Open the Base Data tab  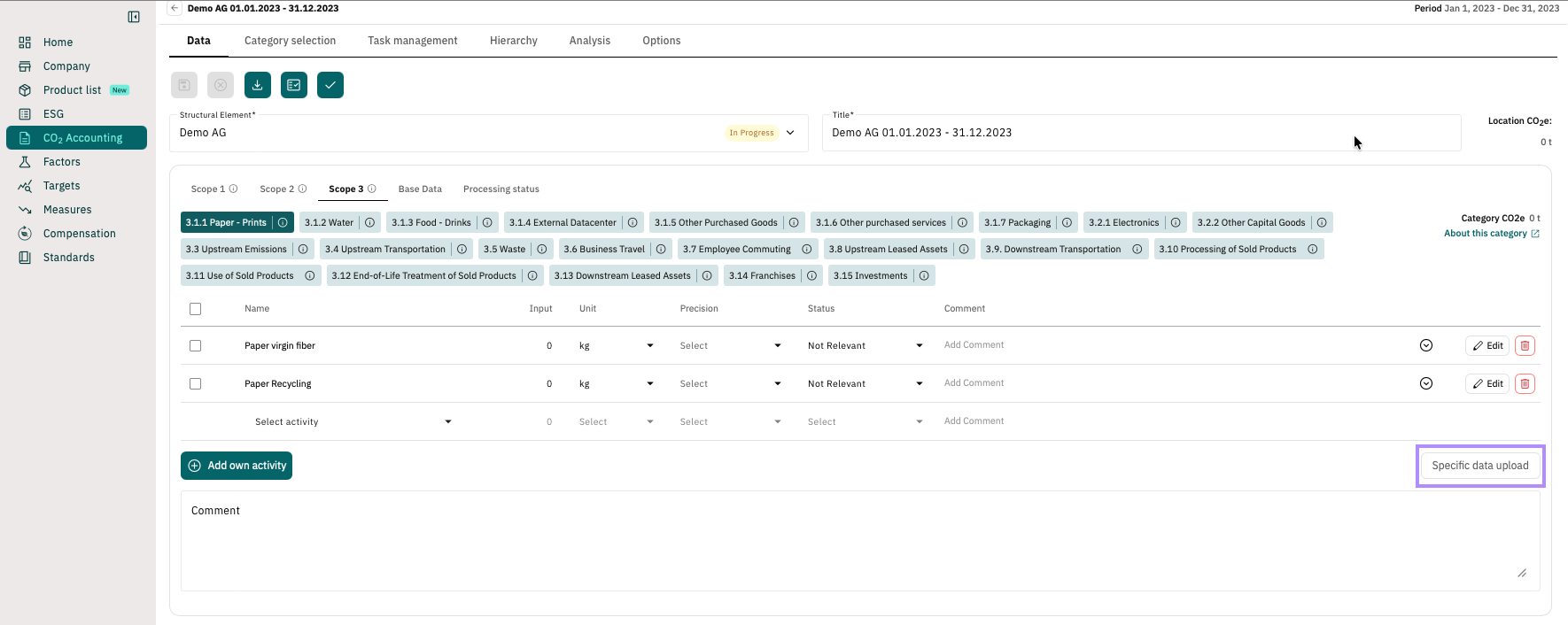tap(420, 189)
